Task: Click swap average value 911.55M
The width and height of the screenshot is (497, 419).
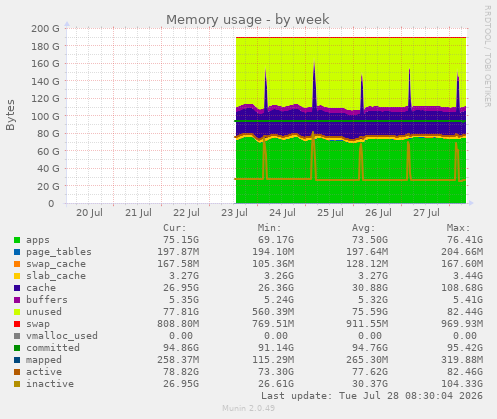Action: pos(367,324)
